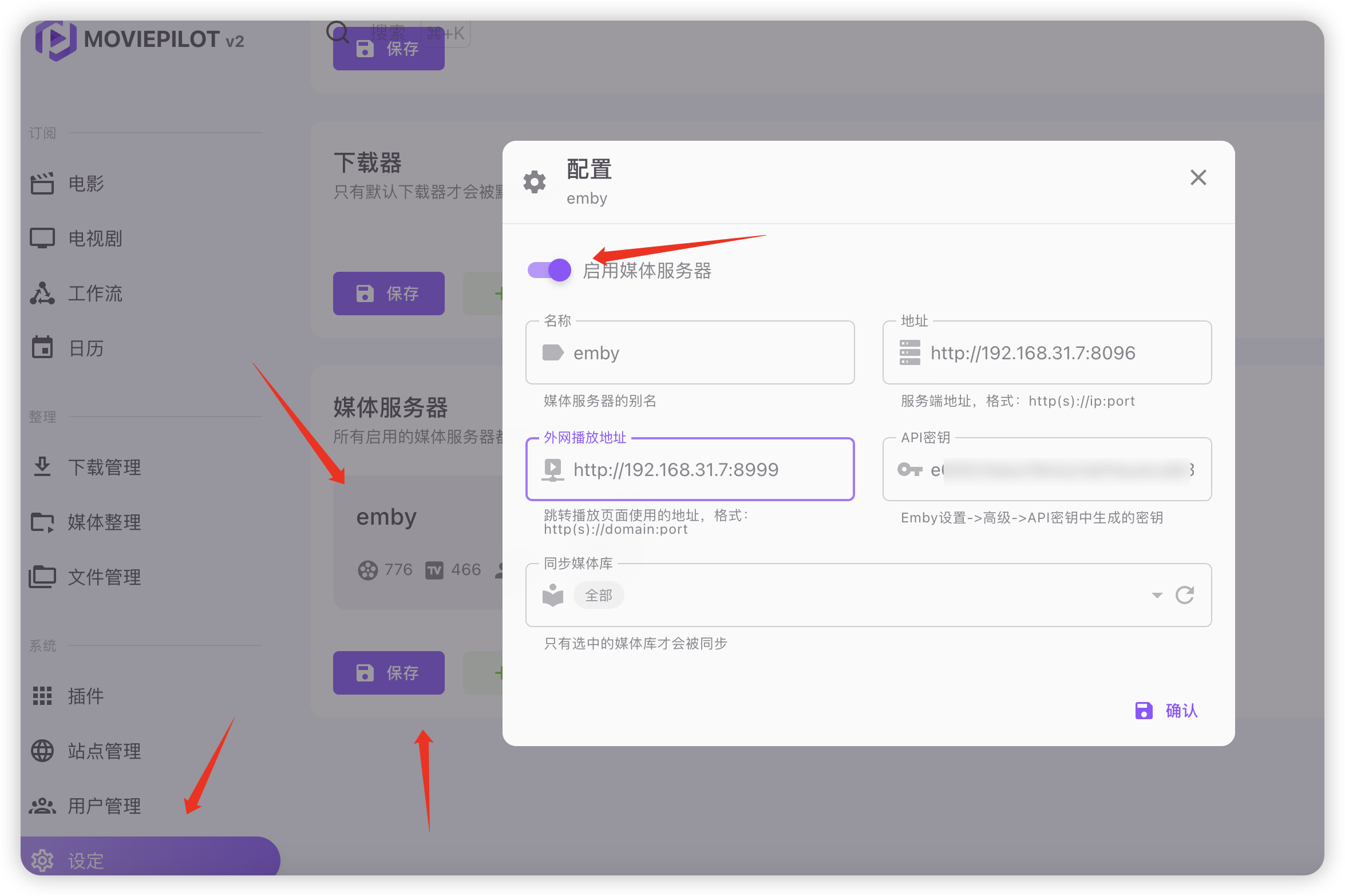Click the 工作流 nodes icon
This screenshot has height=896, width=1345.
[42, 294]
